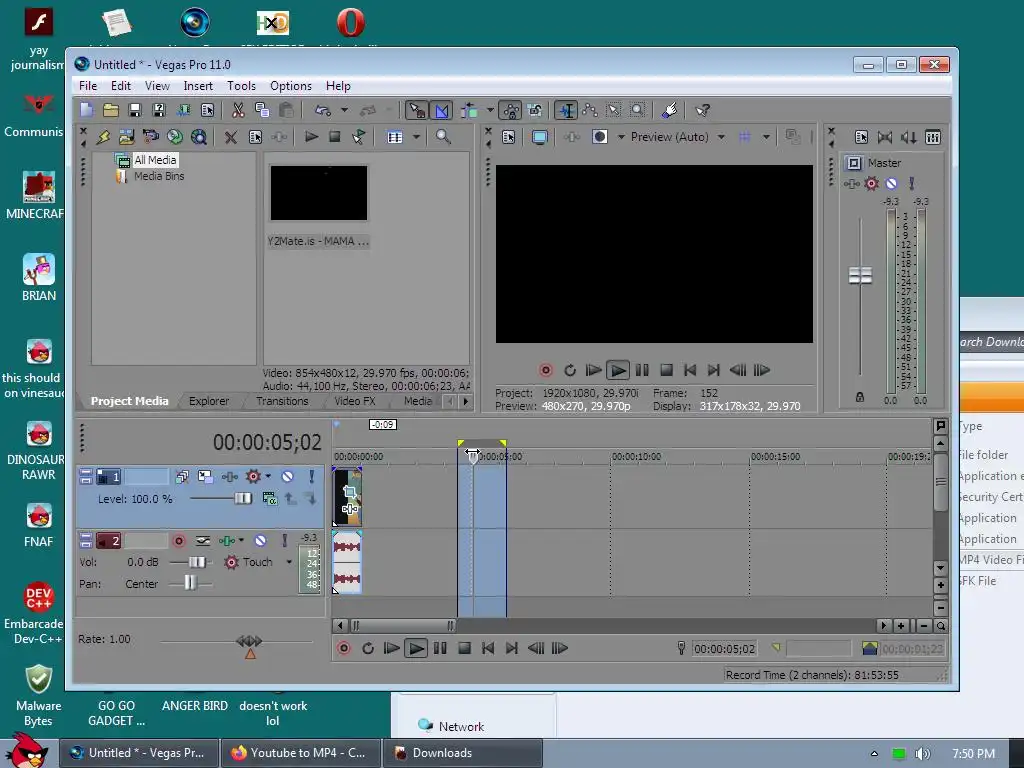The image size is (1024, 768).
Task: Click Record in the timeline transport bar
Action: pos(344,648)
